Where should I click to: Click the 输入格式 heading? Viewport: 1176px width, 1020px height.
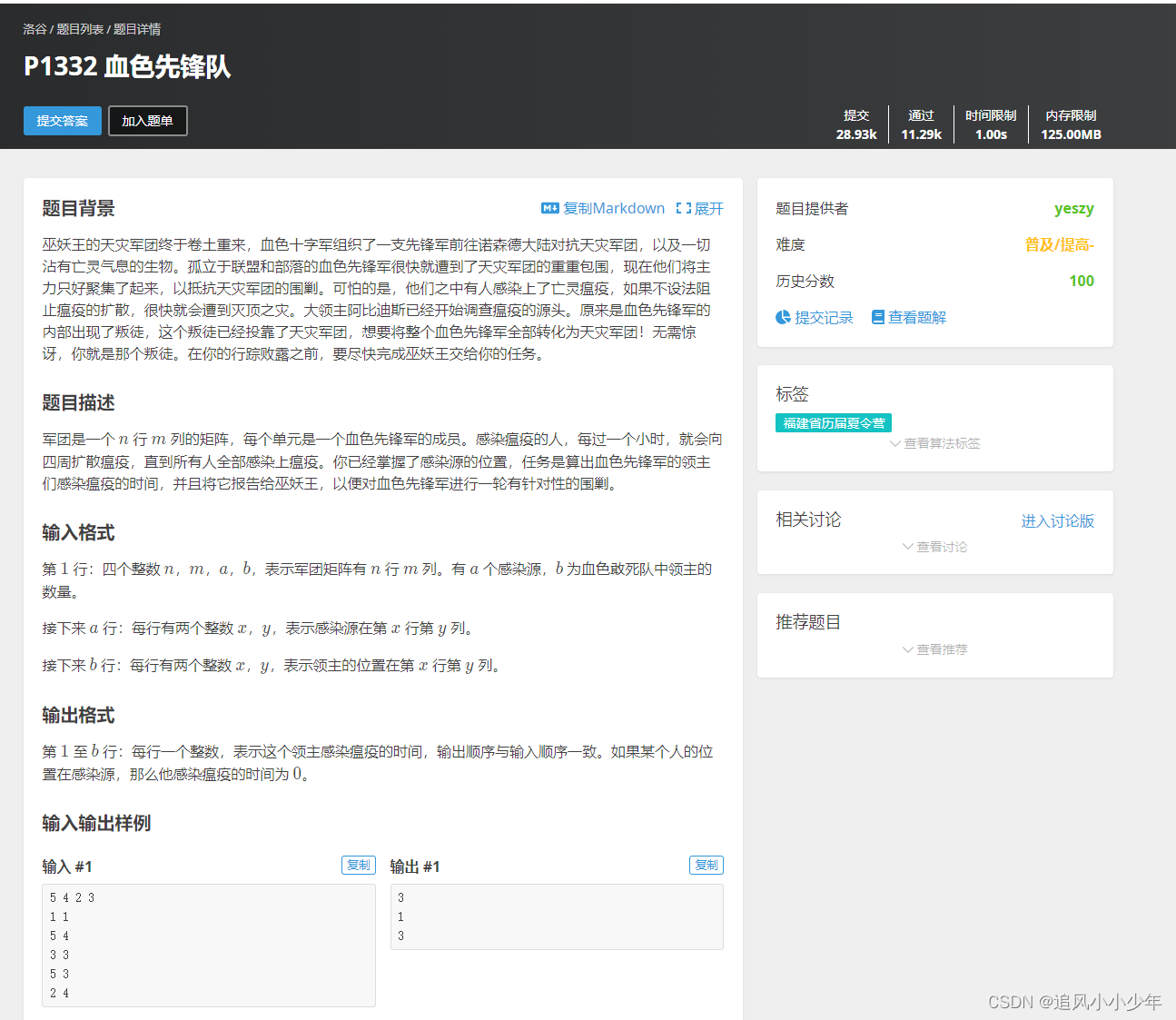tap(78, 532)
